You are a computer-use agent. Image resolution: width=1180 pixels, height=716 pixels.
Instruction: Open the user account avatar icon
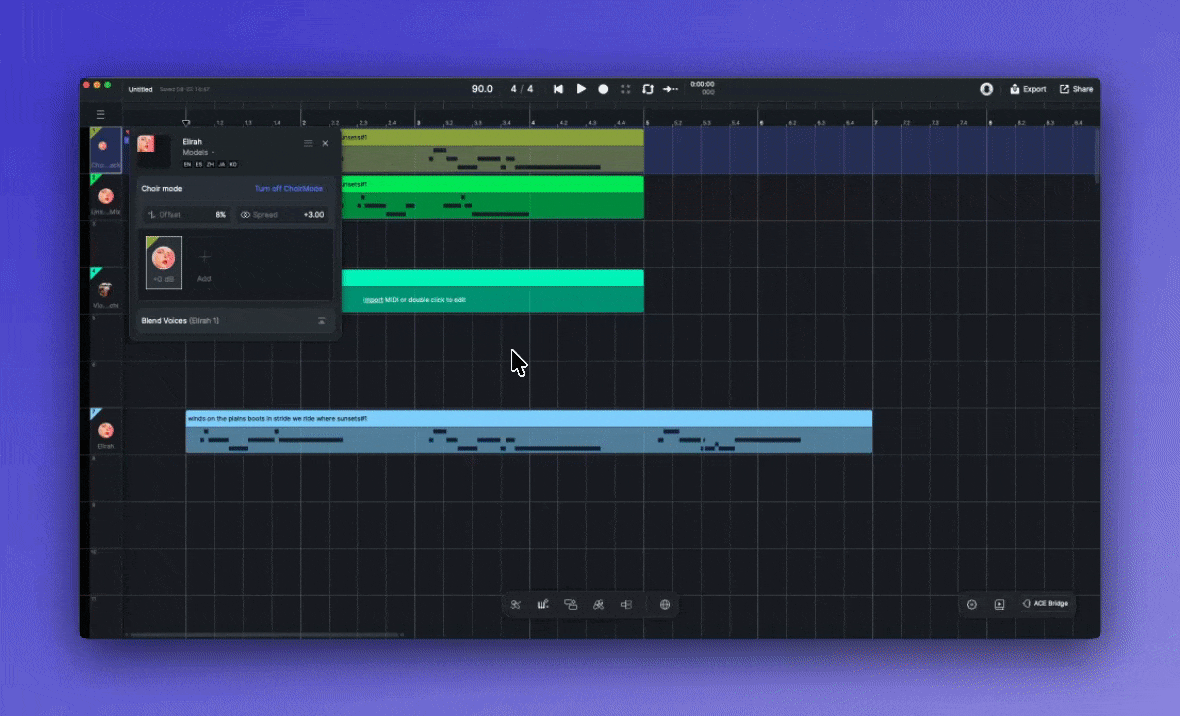point(986,89)
